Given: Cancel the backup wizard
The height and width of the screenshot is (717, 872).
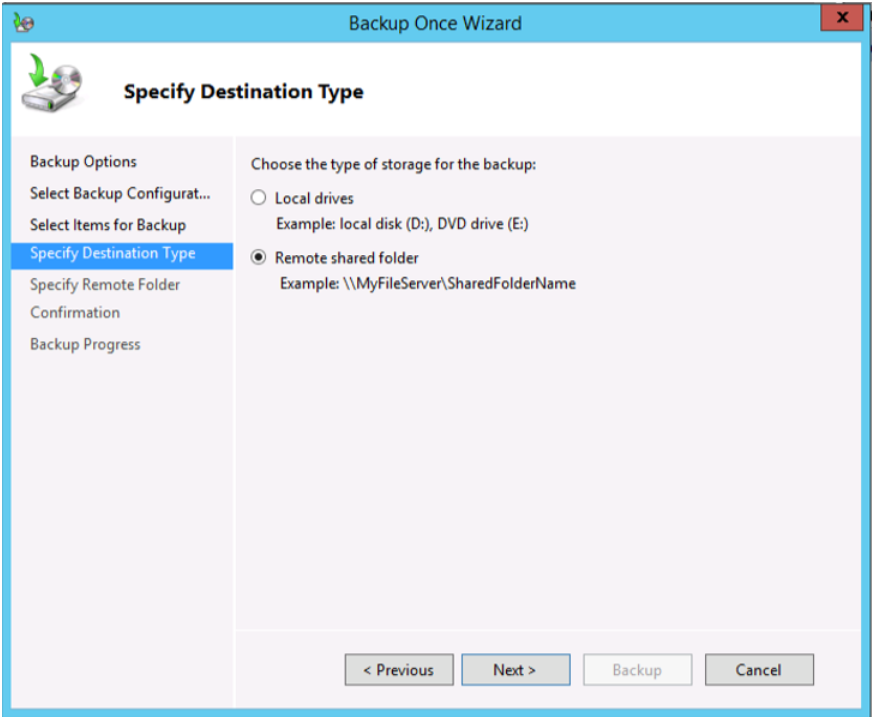Looking at the screenshot, I should pyautogui.click(x=758, y=670).
